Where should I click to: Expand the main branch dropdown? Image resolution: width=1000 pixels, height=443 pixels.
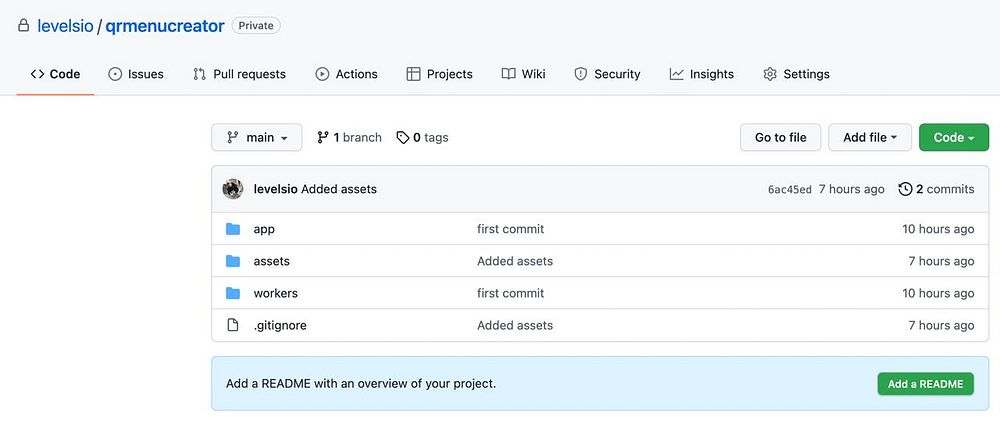[x=257, y=137]
